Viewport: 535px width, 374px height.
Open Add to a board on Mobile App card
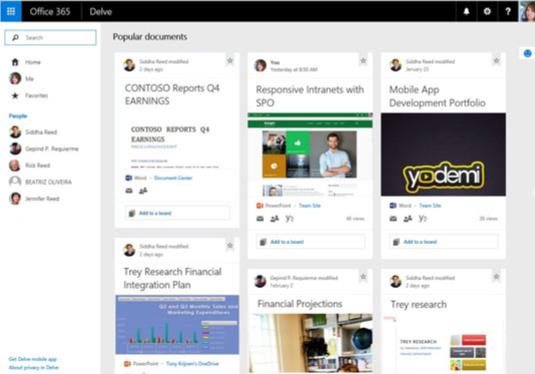pyautogui.click(x=443, y=242)
